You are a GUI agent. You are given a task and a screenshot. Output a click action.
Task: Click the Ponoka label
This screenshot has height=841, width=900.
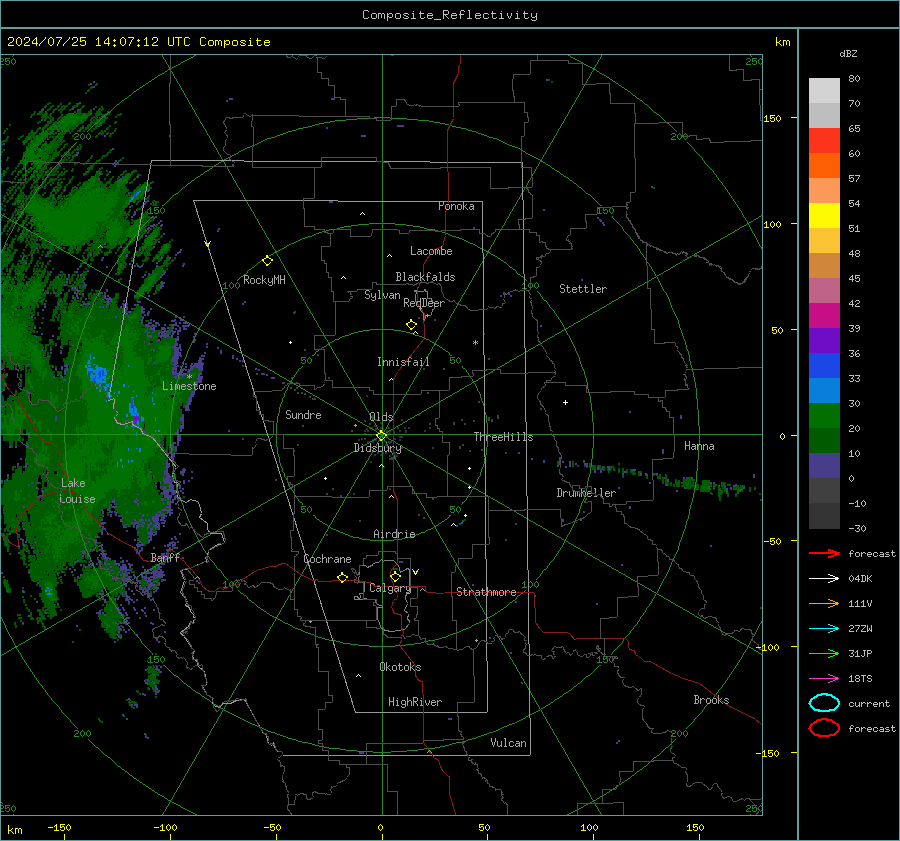pyautogui.click(x=456, y=206)
